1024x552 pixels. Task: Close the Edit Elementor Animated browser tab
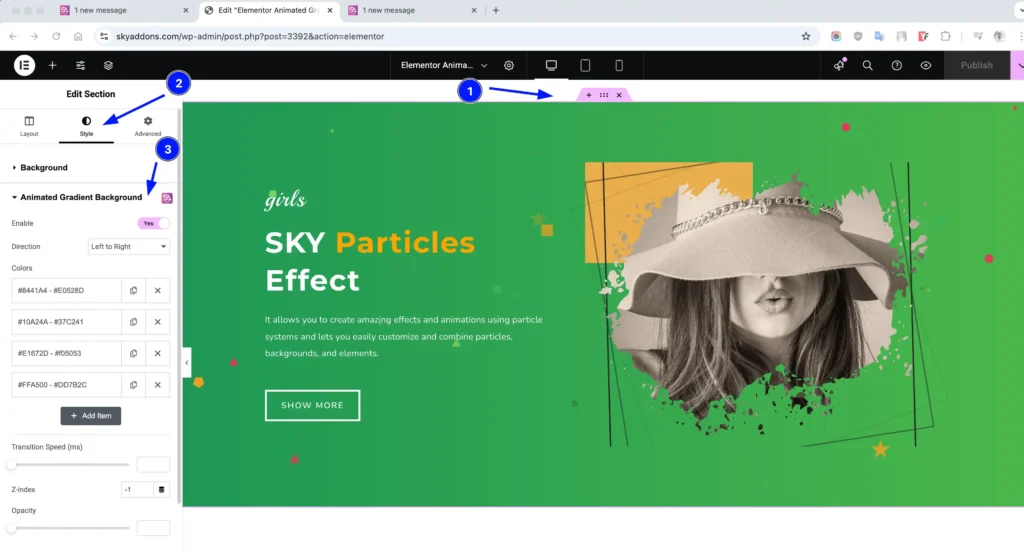(330, 10)
